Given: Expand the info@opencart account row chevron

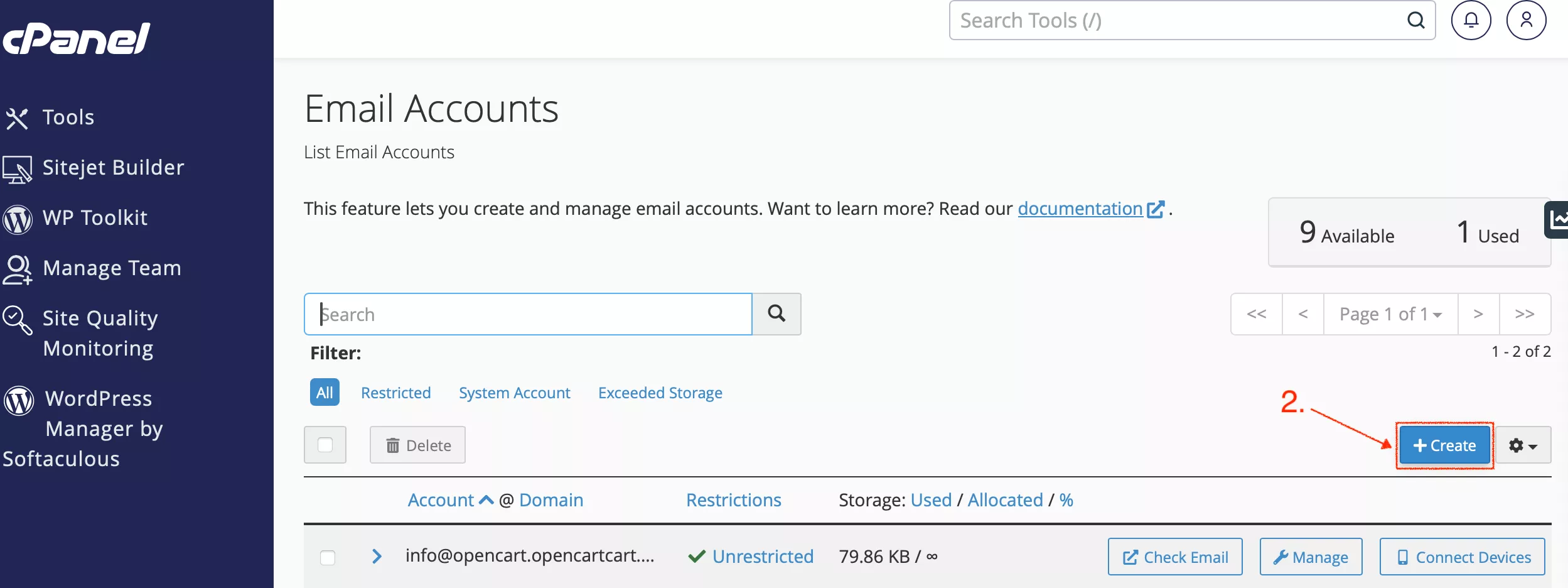Looking at the screenshot, I should [377, 557].
